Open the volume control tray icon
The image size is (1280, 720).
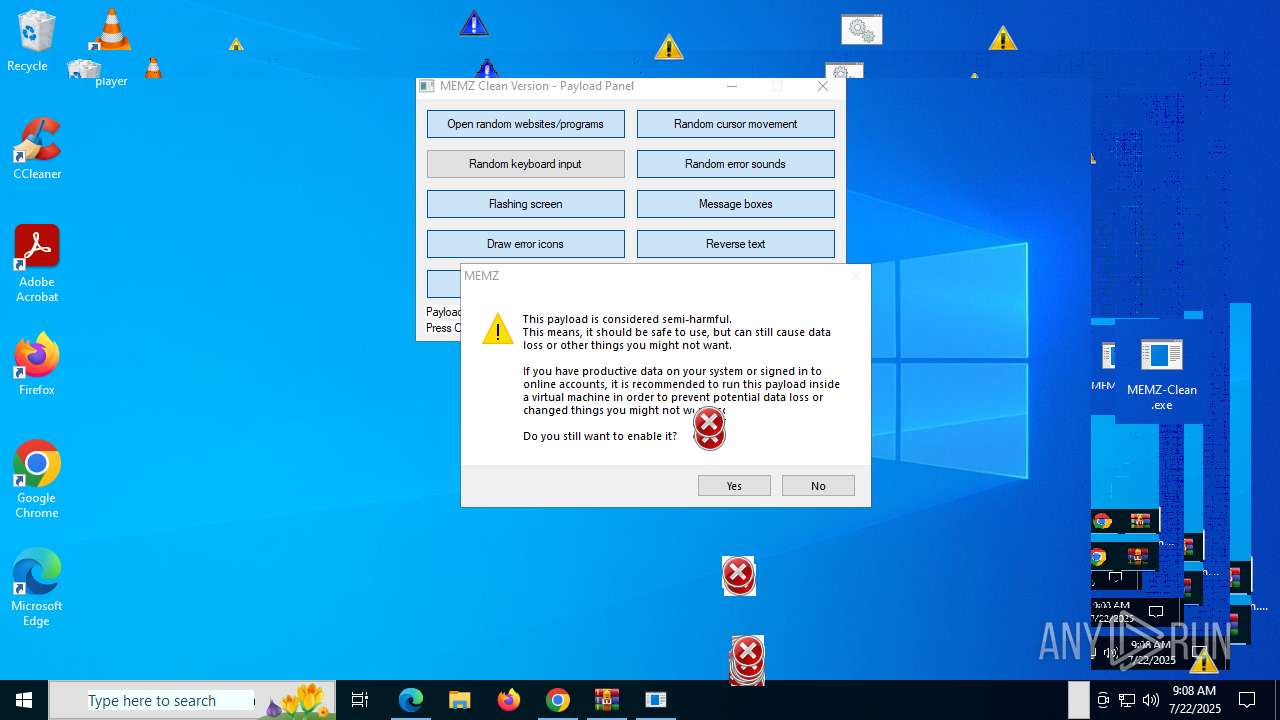click(x=1150, y=700)
